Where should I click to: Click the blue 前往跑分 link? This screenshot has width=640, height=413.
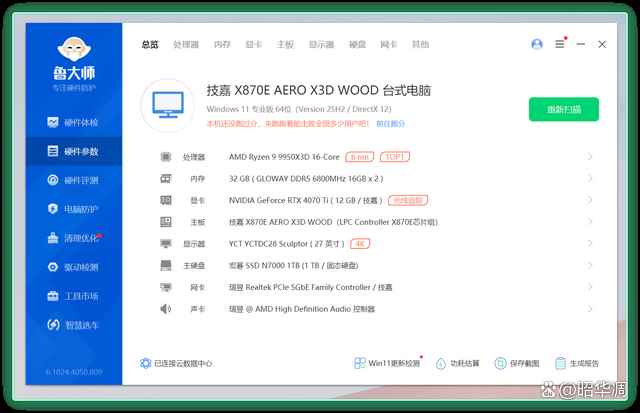tap(390, 123)
